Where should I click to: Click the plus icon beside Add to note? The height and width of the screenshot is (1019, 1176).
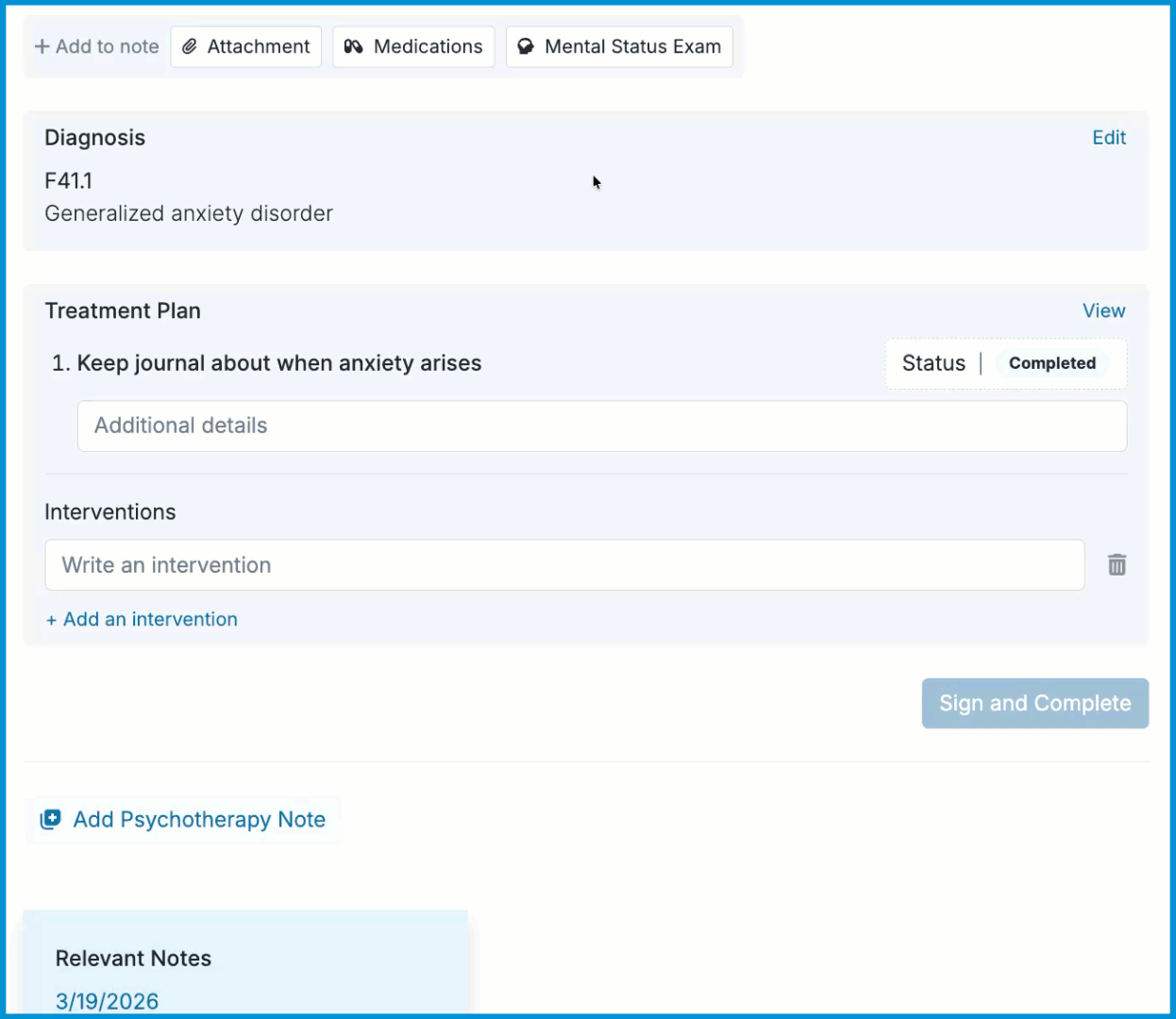pyautogui.click(x=42, y=46)
